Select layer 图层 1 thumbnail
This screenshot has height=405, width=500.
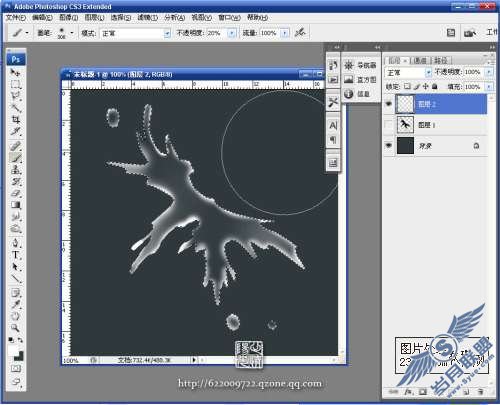(x=405, y=125)
